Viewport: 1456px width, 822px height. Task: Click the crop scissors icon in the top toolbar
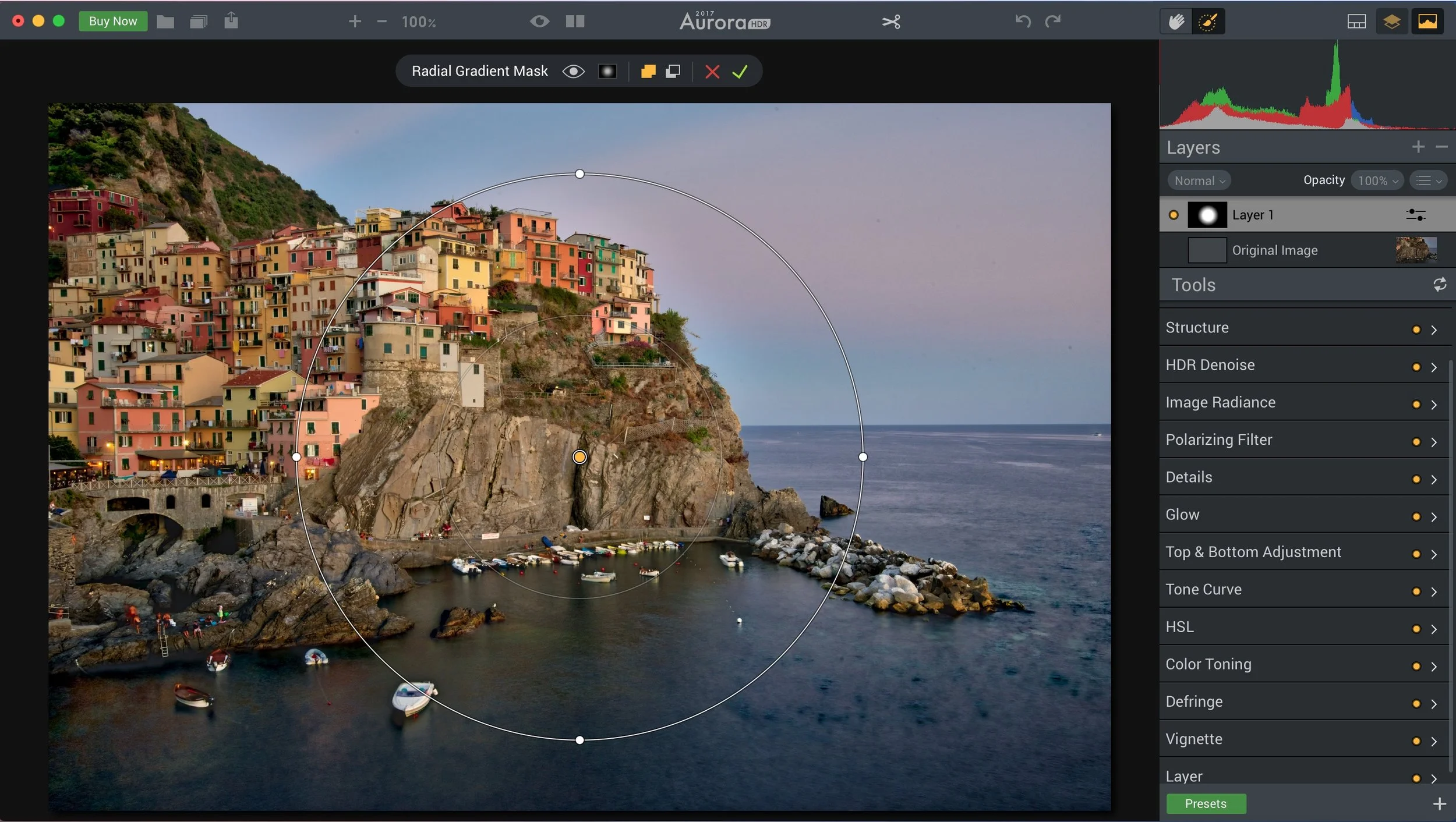click(x=890, y=22)
